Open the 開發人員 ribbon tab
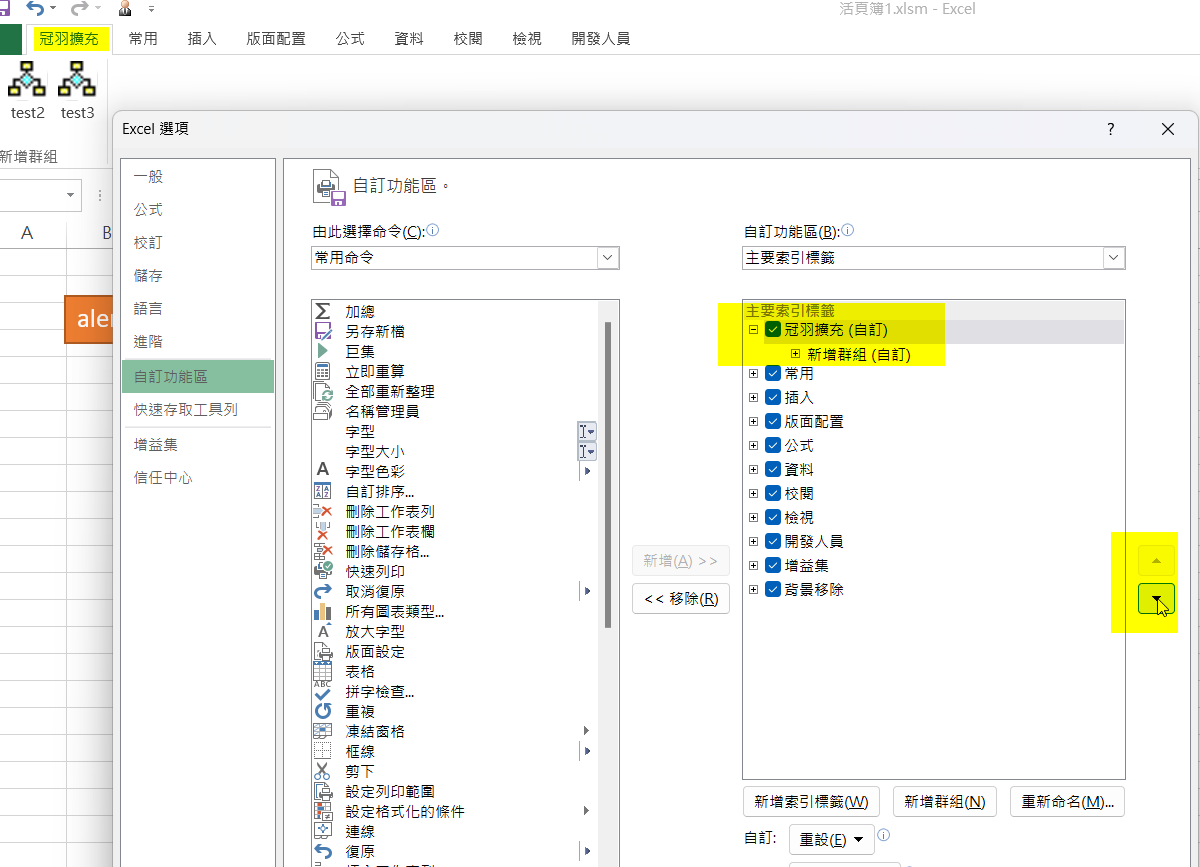 tap(600, 39)
